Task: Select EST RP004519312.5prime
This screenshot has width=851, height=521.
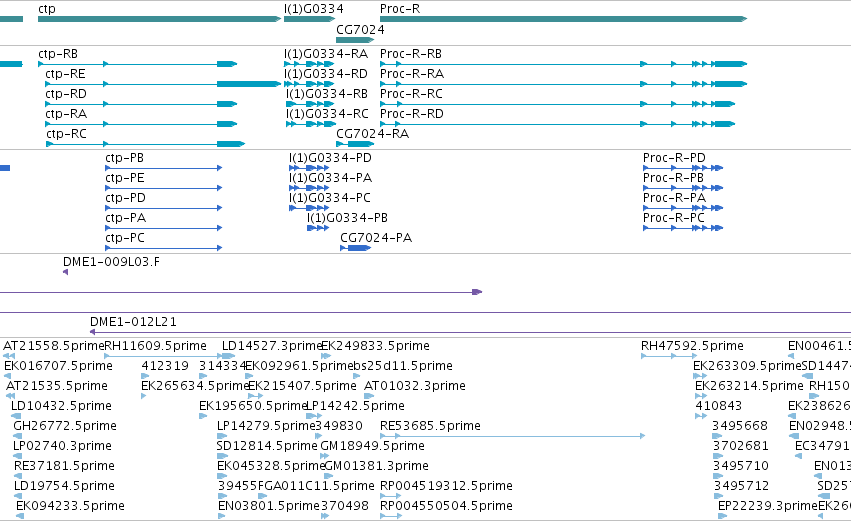Action: (x=446, y=487)
